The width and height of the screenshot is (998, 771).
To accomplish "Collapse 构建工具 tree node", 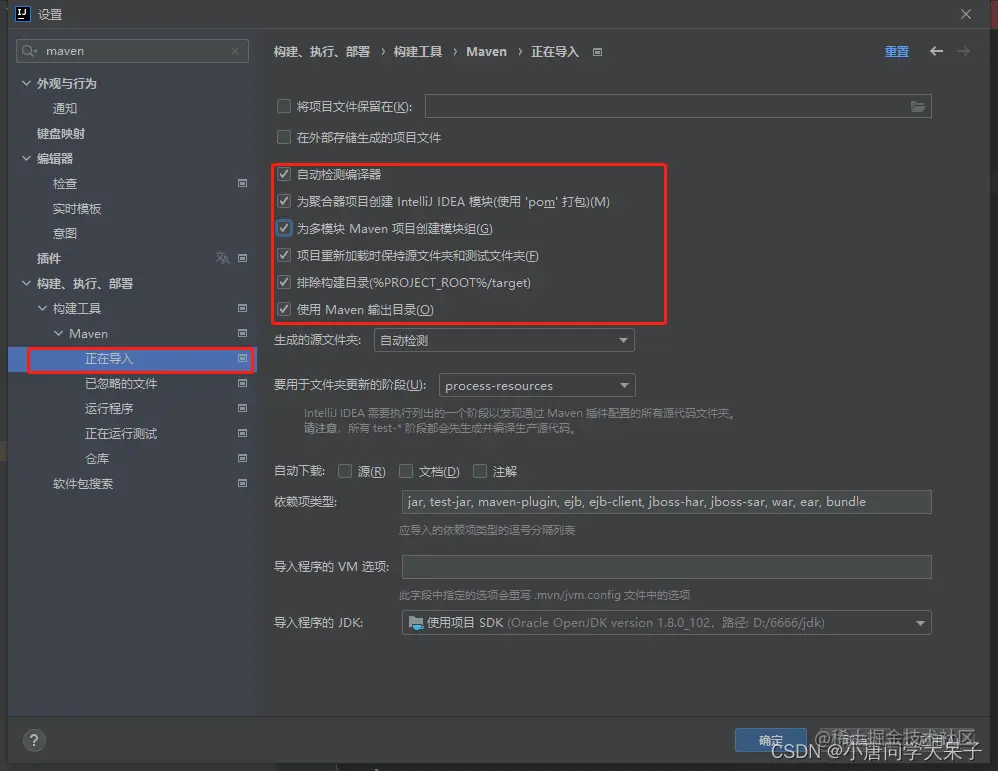I will coord(42,308).
